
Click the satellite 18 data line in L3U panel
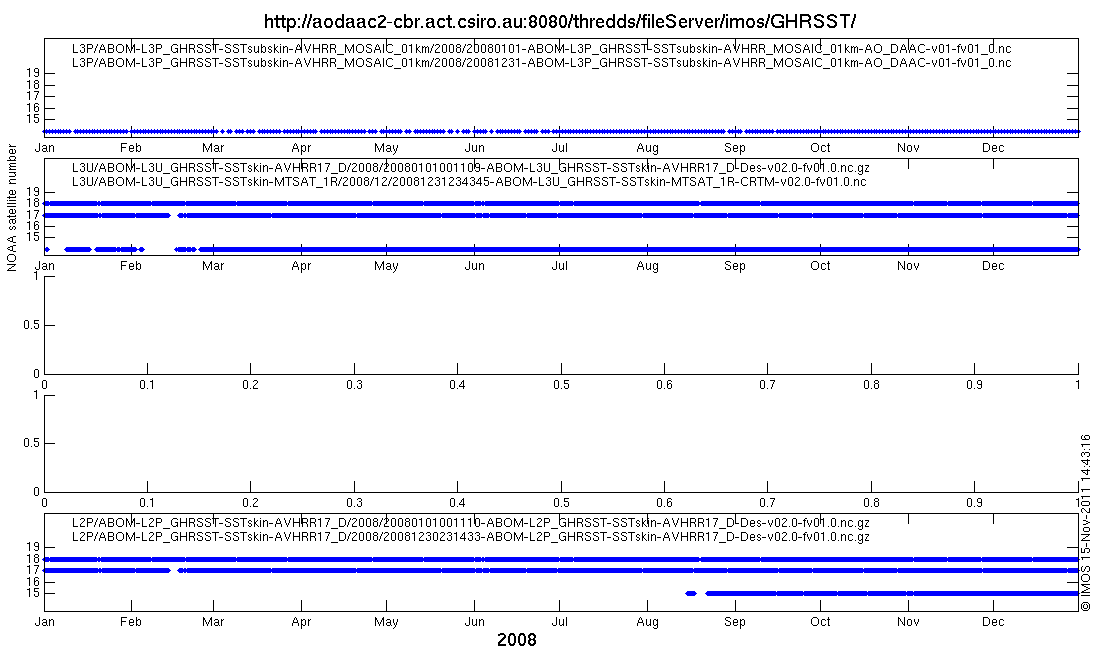point(561,203)
